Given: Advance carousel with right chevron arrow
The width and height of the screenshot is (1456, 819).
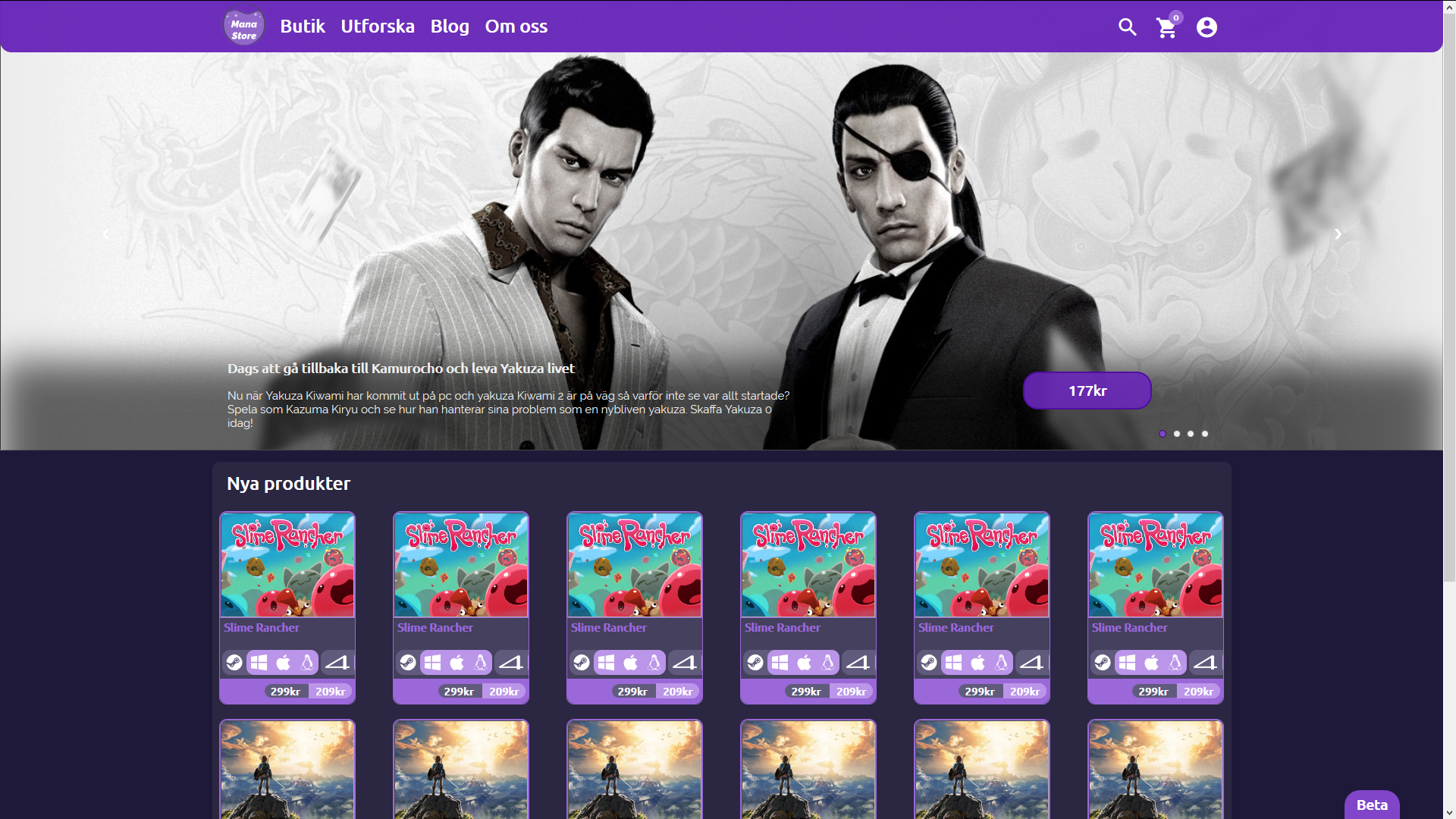Looking at the screenshot, I should [x=1338, y=234].
